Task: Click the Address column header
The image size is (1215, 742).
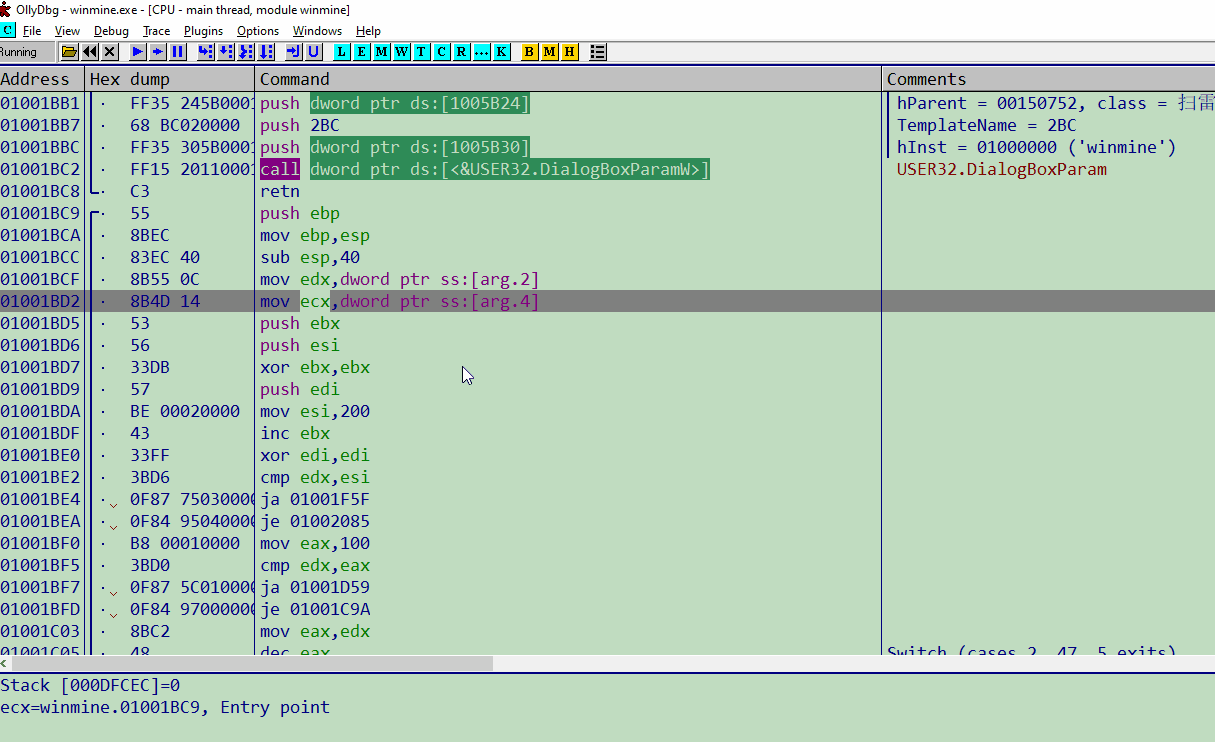Action: point(42,79)
